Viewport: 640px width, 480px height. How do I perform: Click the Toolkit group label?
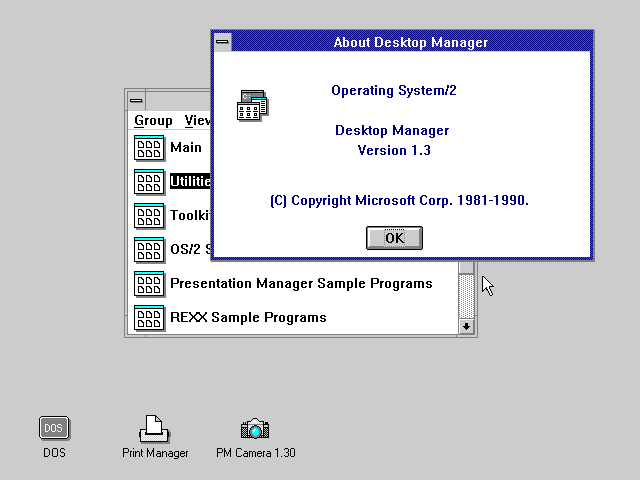point(190,215)
